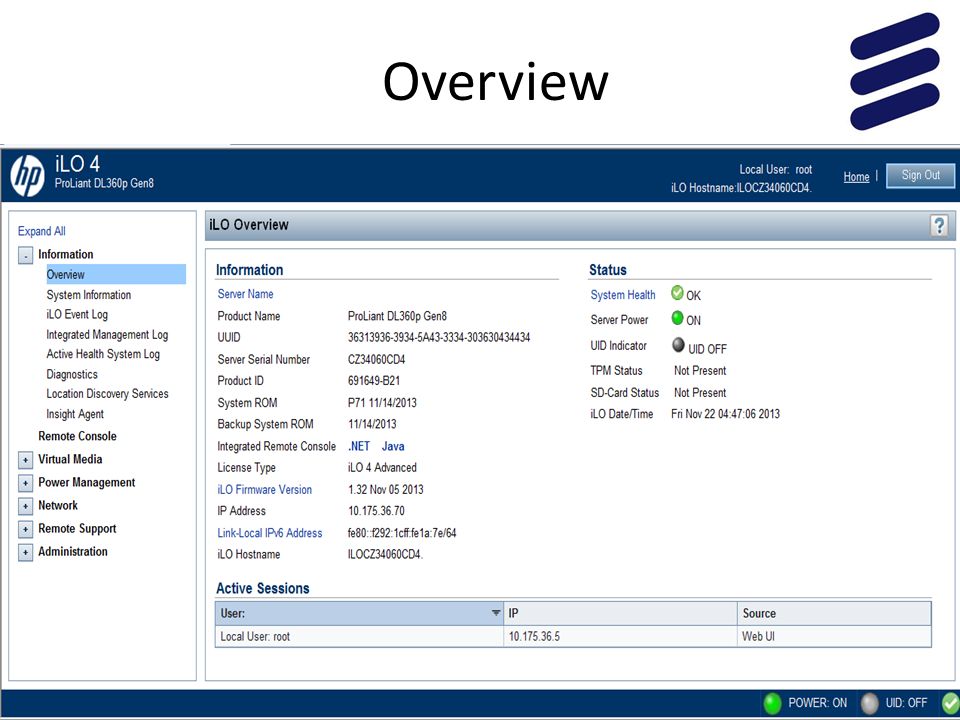Viewport: 960px width, 720px height.
Task: Click the Power Management label
Action: click(86, 482)
